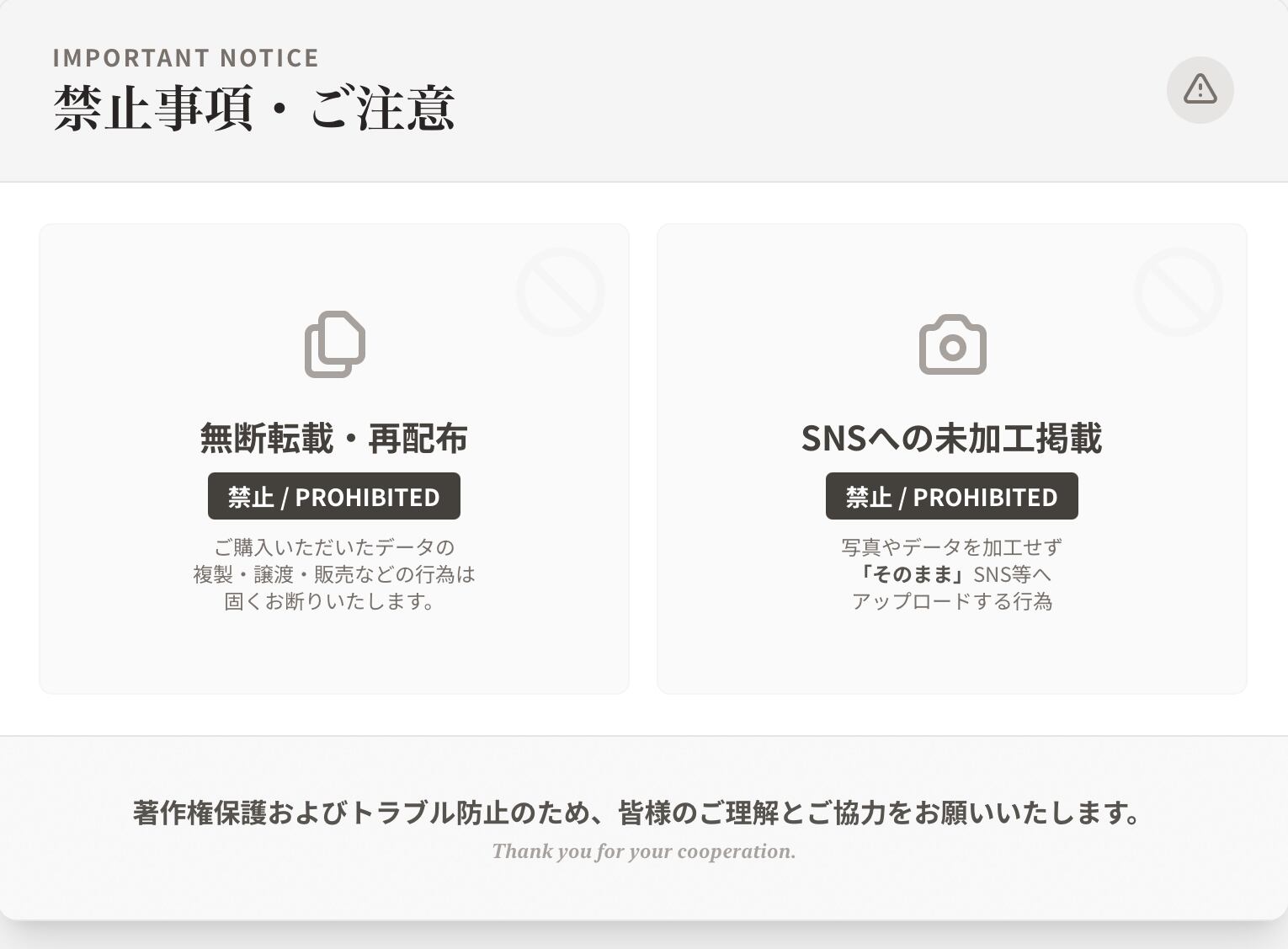The width and height of the screenshot is (1288, 949).
Task: Click the faded prohibition sign on left card
Action: (x=561, y=291)
